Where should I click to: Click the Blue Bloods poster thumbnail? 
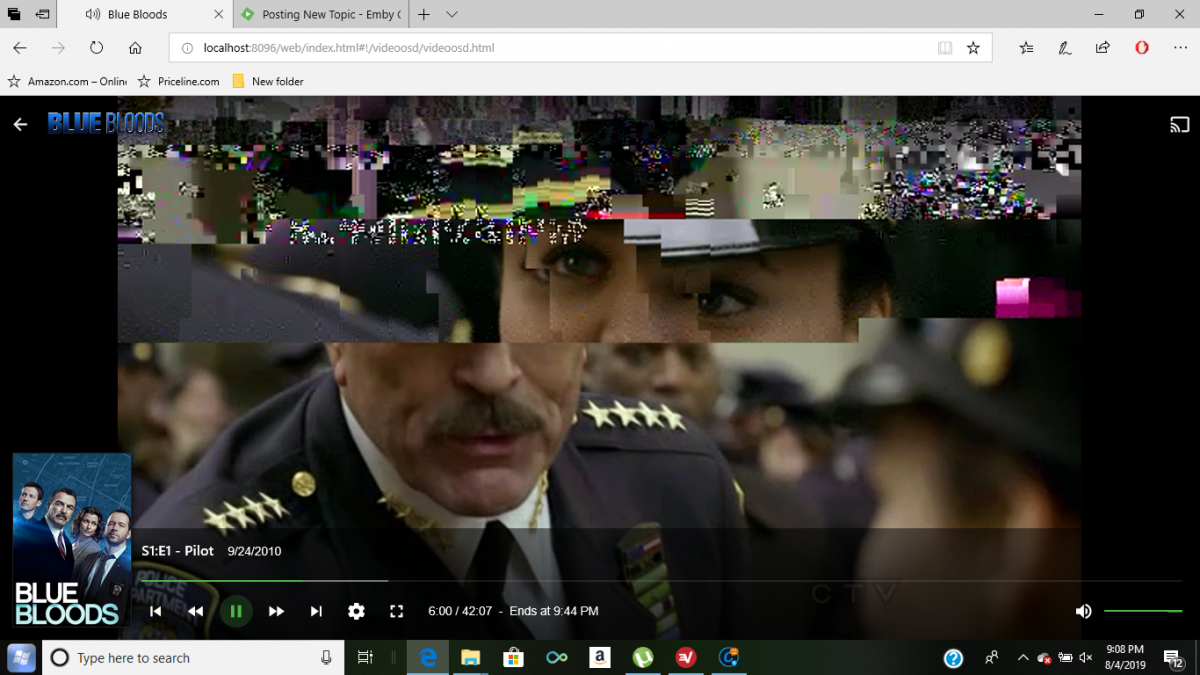pos(72,540)
